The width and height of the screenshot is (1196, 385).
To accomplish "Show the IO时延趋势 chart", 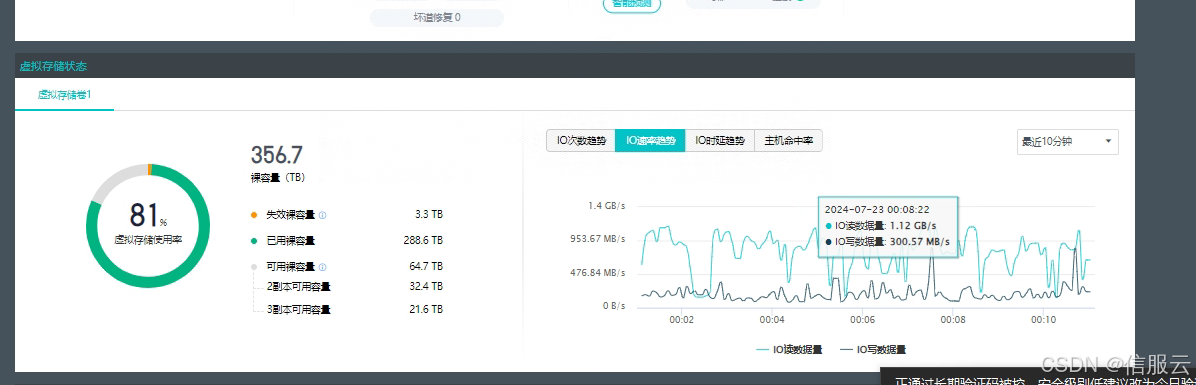I will point(720,141).
